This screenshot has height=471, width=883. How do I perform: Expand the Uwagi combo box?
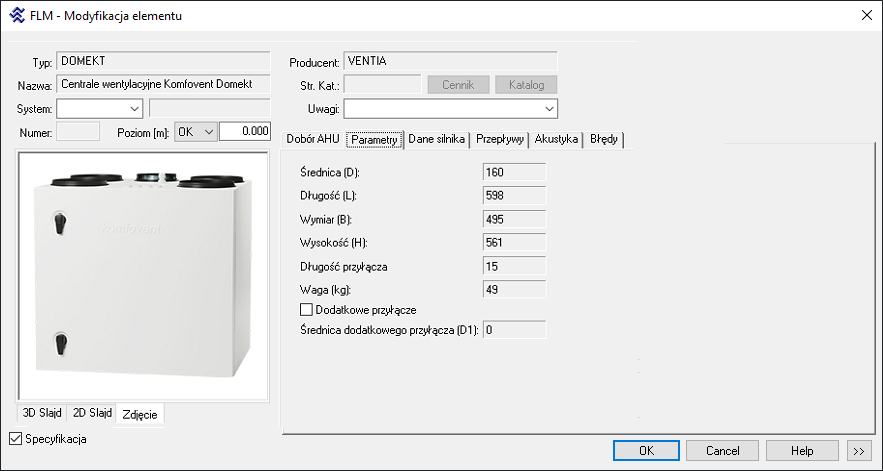point(549,108)
